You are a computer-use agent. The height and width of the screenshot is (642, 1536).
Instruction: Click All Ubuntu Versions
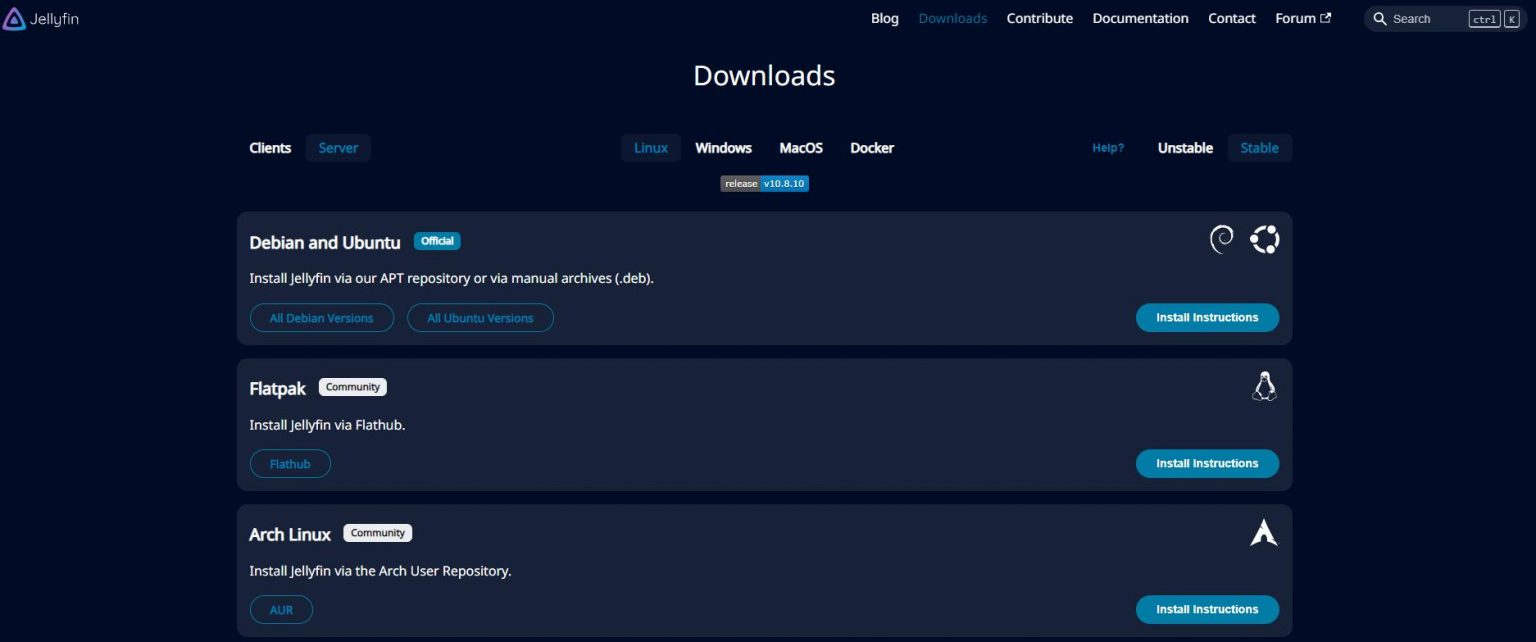480,317
